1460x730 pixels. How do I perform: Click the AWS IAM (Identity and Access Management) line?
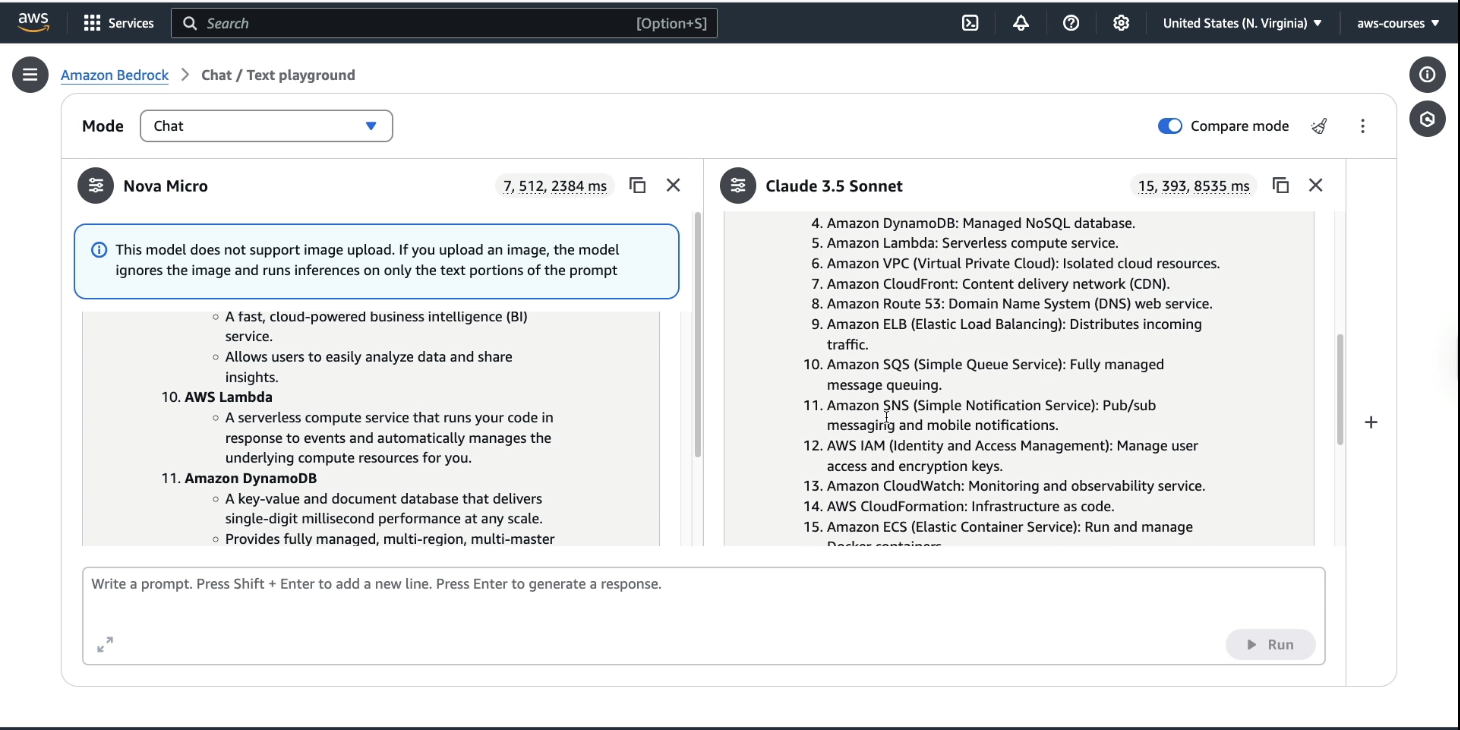click(1012, 456)
